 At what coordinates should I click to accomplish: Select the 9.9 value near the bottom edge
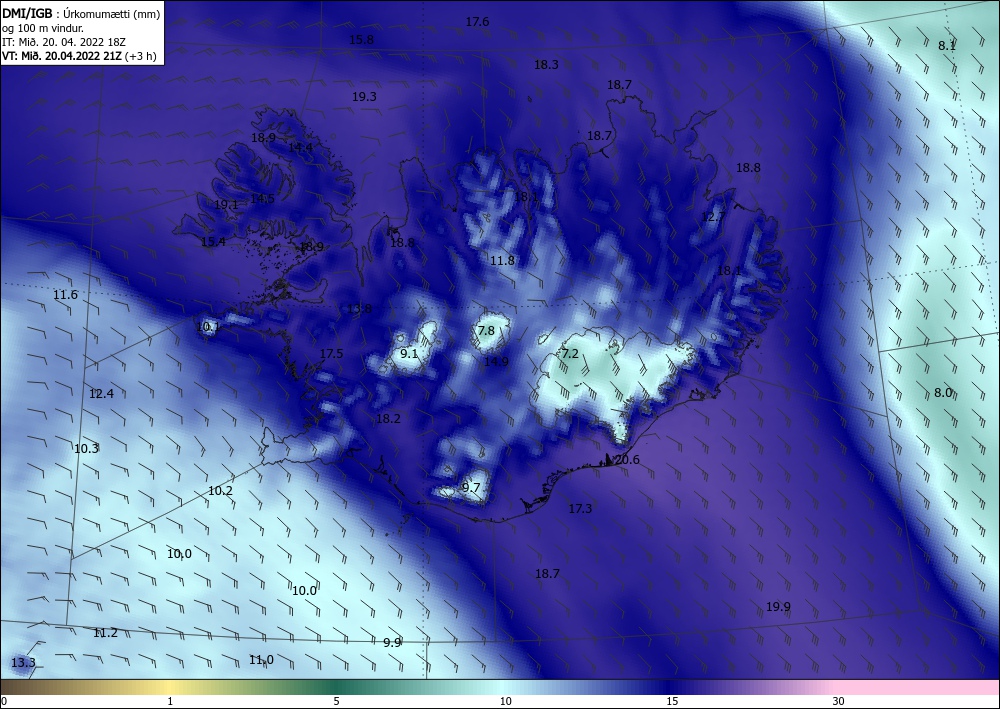[392, 642]
